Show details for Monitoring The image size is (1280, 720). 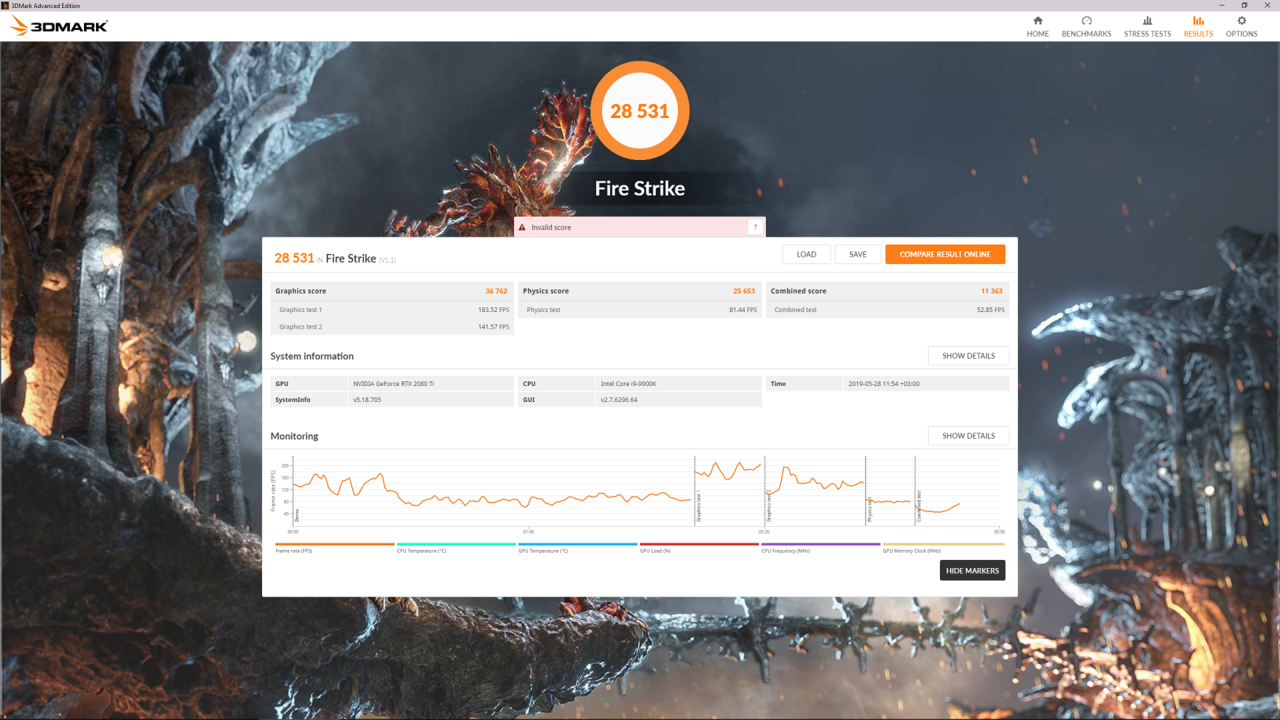click(x=968, y=436)
